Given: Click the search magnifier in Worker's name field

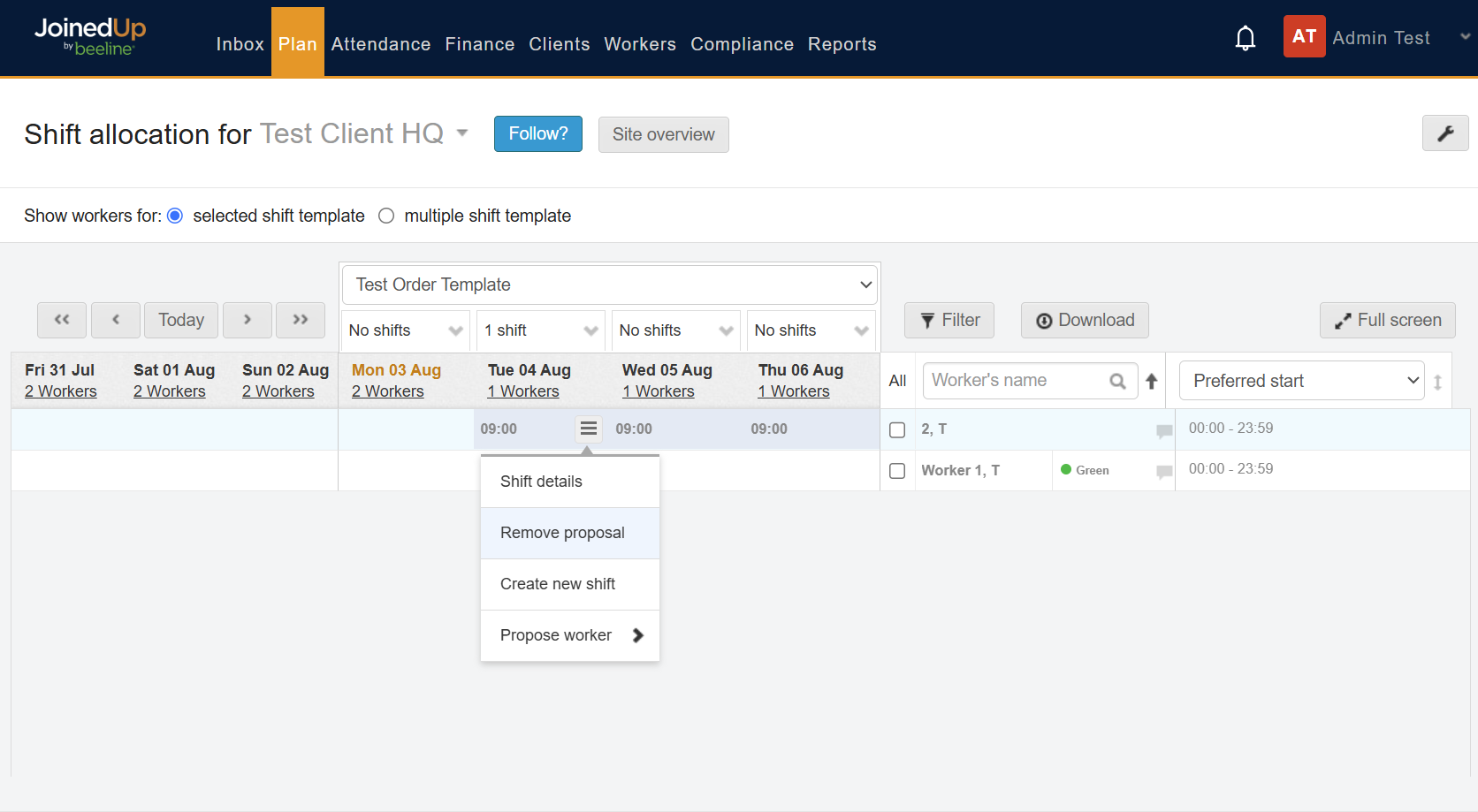Looking at the screenshot, I should tap(1117, 381).
